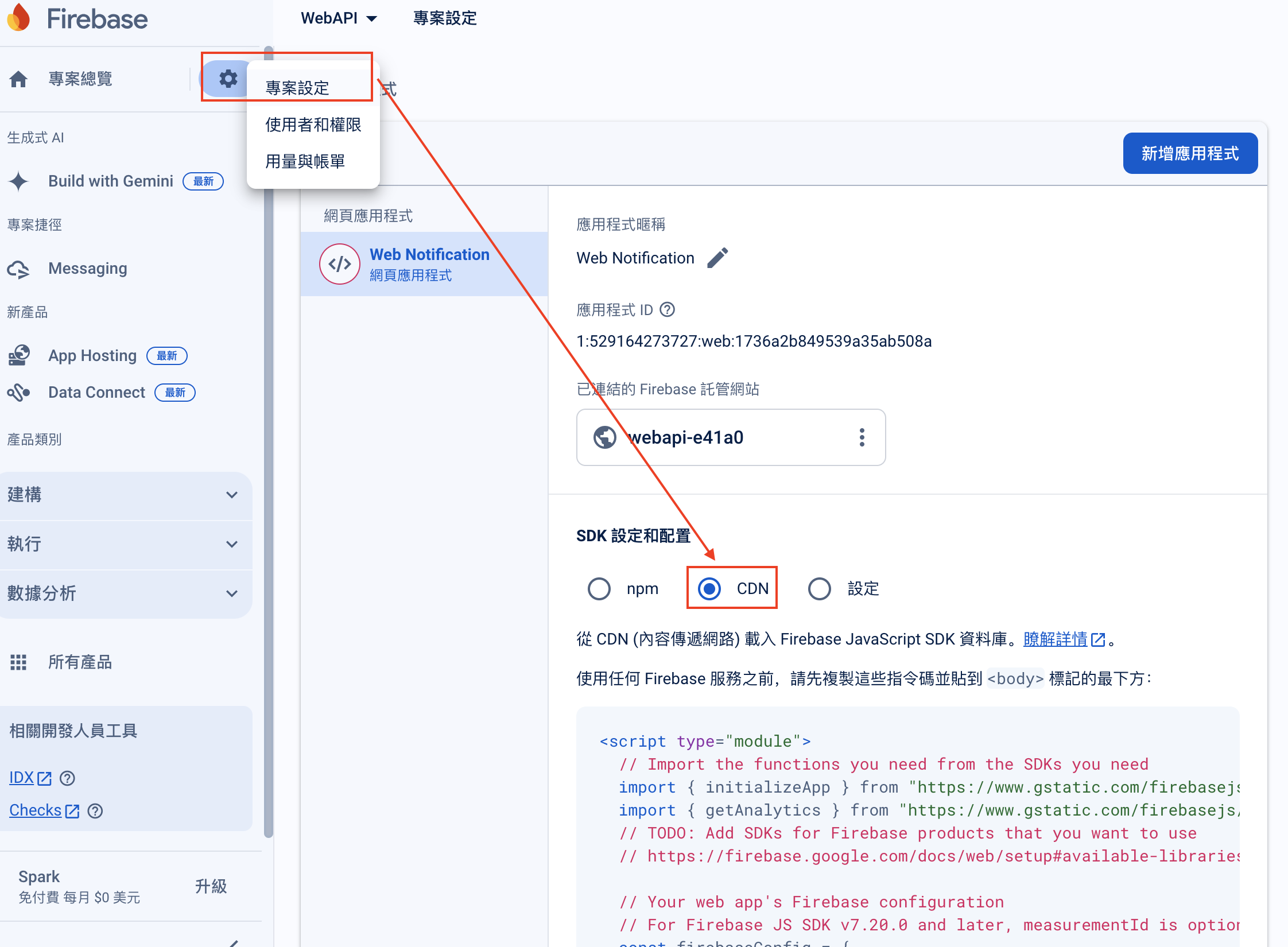Open the settings gear icon
This screenshot has height=947, width=1288.
tap(228, 79)
